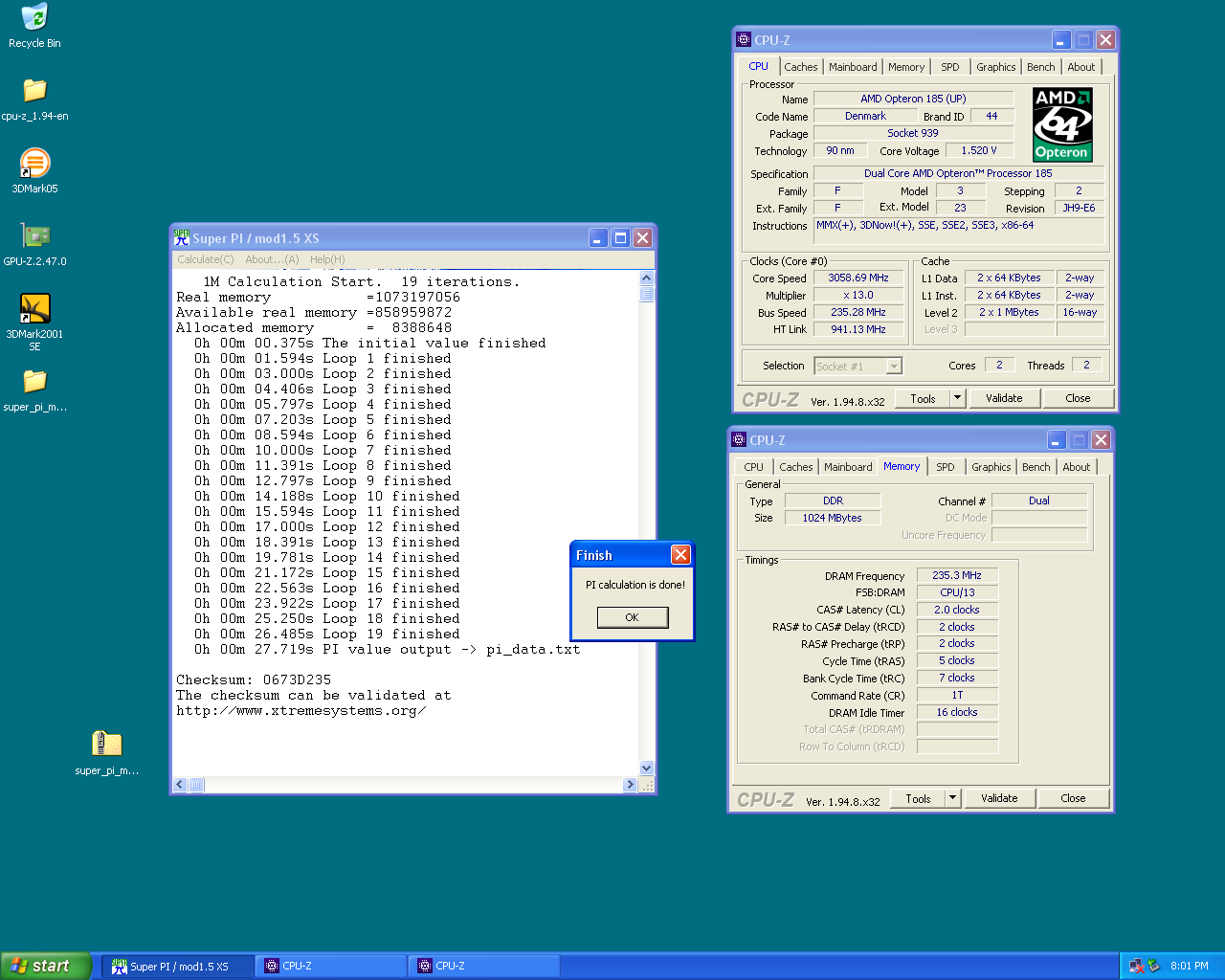Viewport: 1225px width, 980px height.
Task: Click the top CPU-Z window title icon
Action: click(744, 39)
